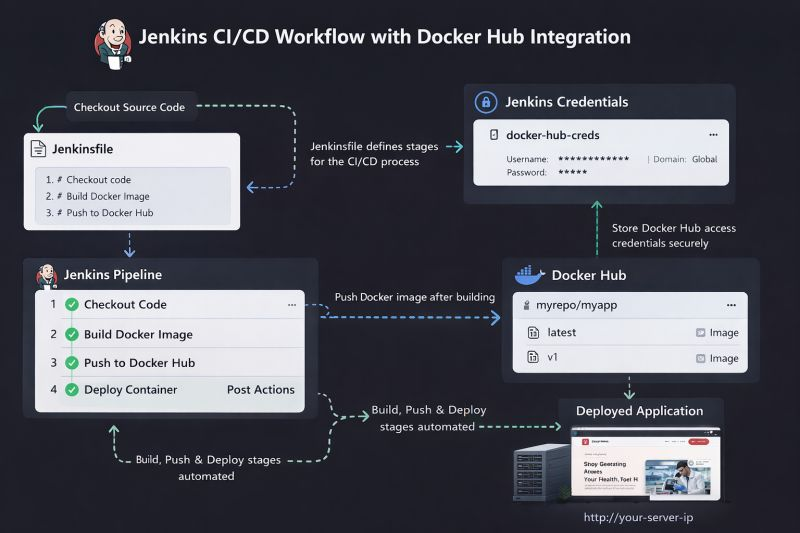Screen dimensions: 800x533
Task: Click the lock icon next to Jenkins Credentials
Action: pos(486,102)
